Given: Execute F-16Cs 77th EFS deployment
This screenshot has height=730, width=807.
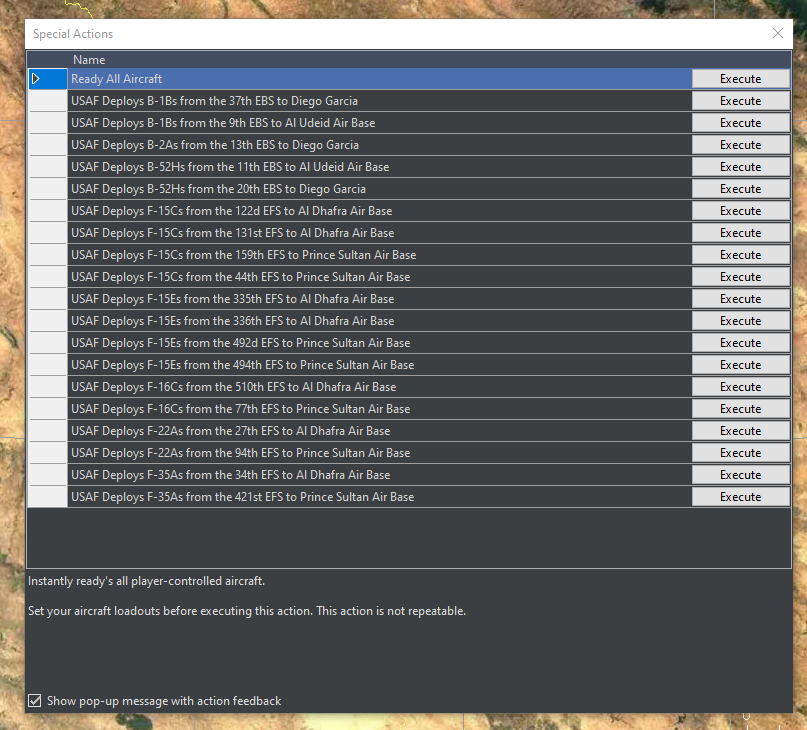Looking at the screenshot, I should 740,409.
